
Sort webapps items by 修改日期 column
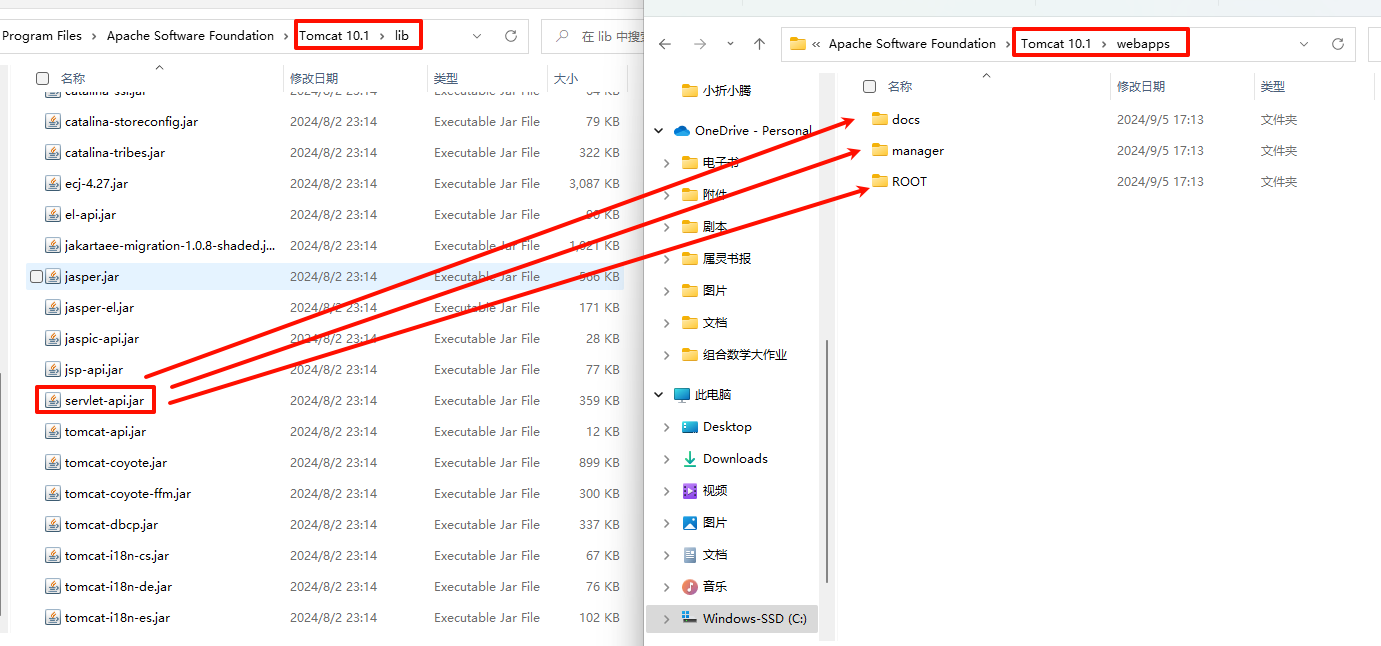click(1141, 87)
